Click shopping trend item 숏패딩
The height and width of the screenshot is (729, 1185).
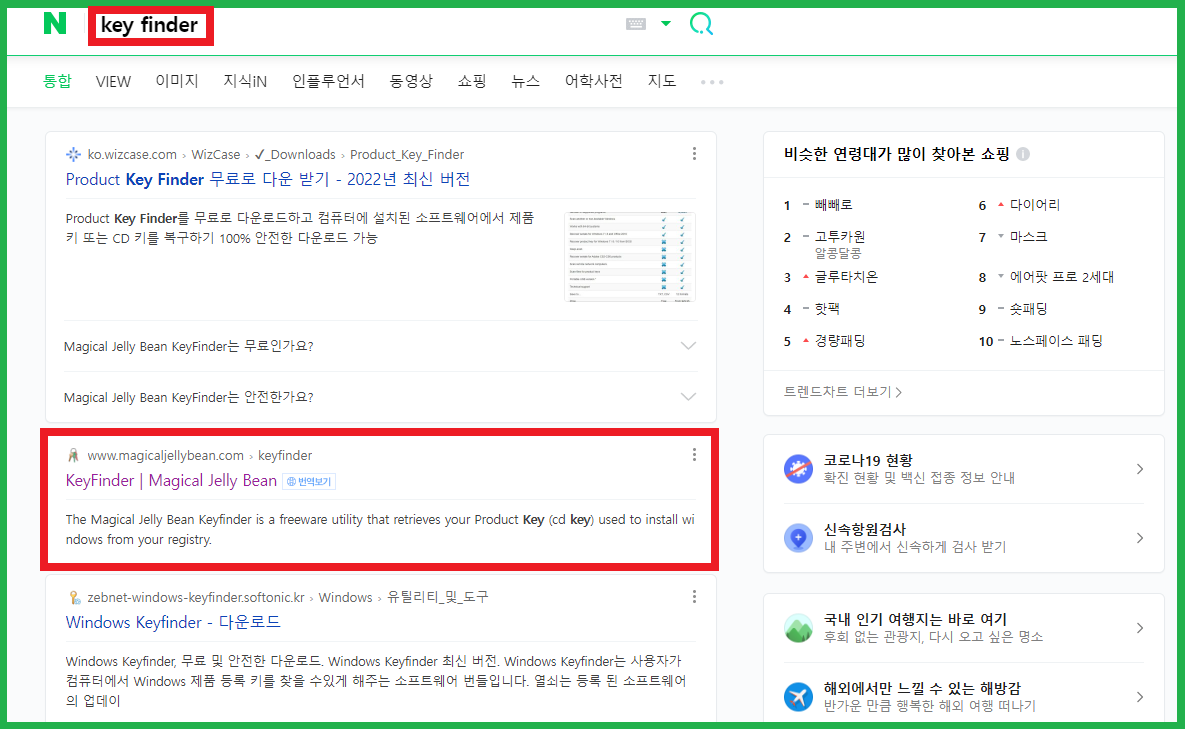pyautogui.click(x=1029, y=309)
